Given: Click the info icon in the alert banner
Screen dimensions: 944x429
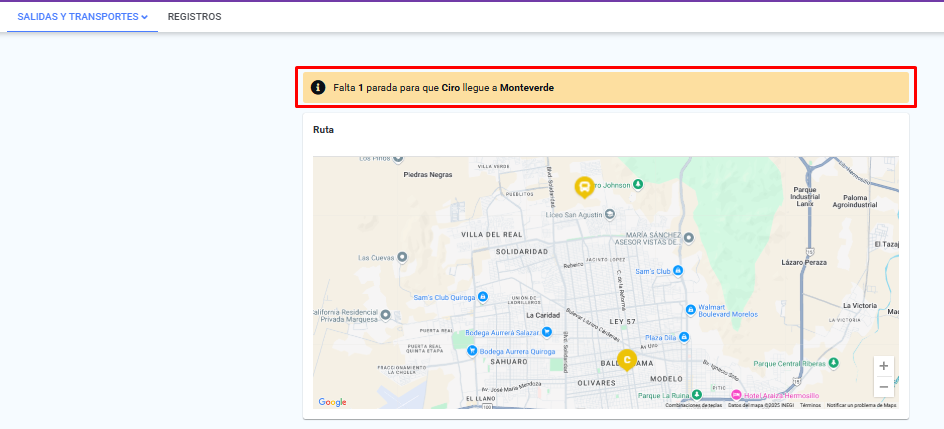Looking at the screenshot, I should (x=318, y=88).
